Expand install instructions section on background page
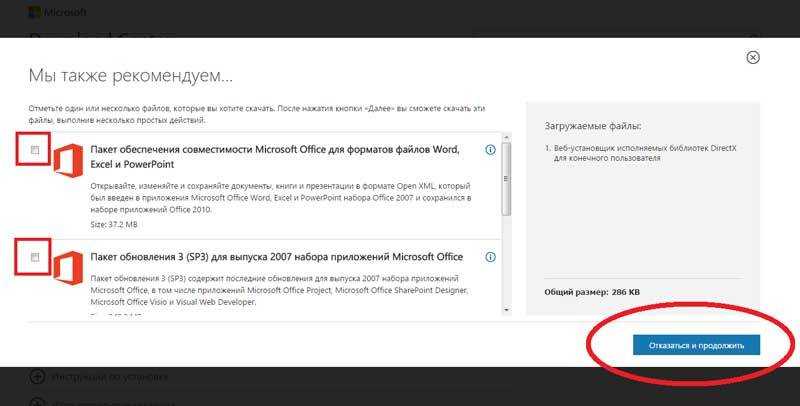Viewport: 800px width, 406px height. pyautogui.click(x=98, y=377)
